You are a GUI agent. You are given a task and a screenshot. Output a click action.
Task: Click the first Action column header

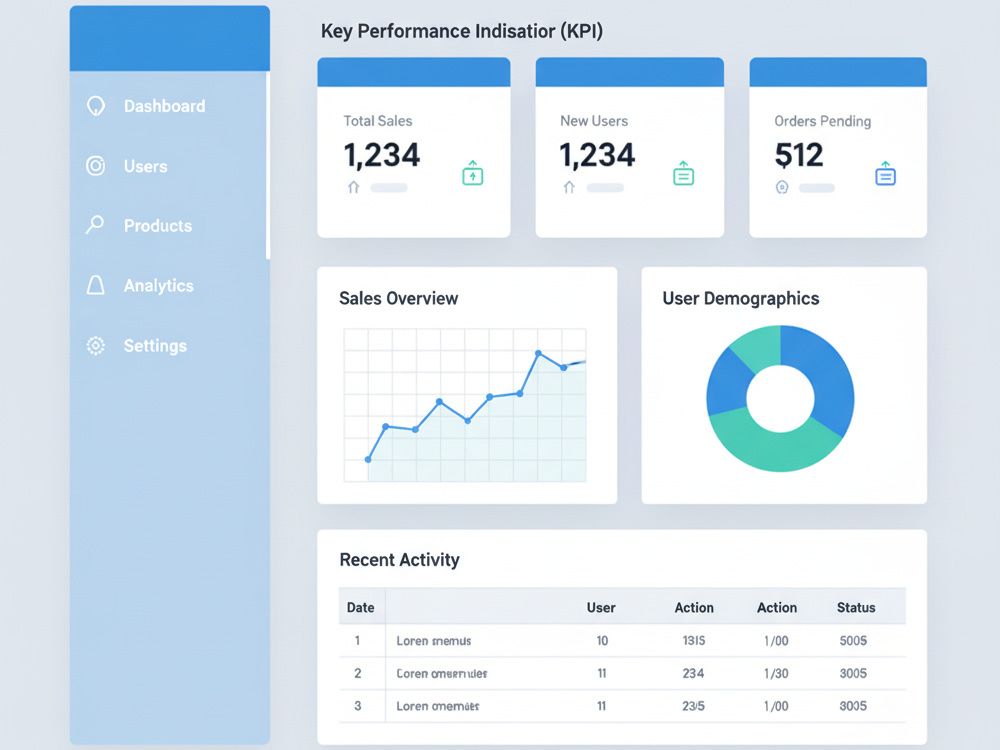pos(694,608)
